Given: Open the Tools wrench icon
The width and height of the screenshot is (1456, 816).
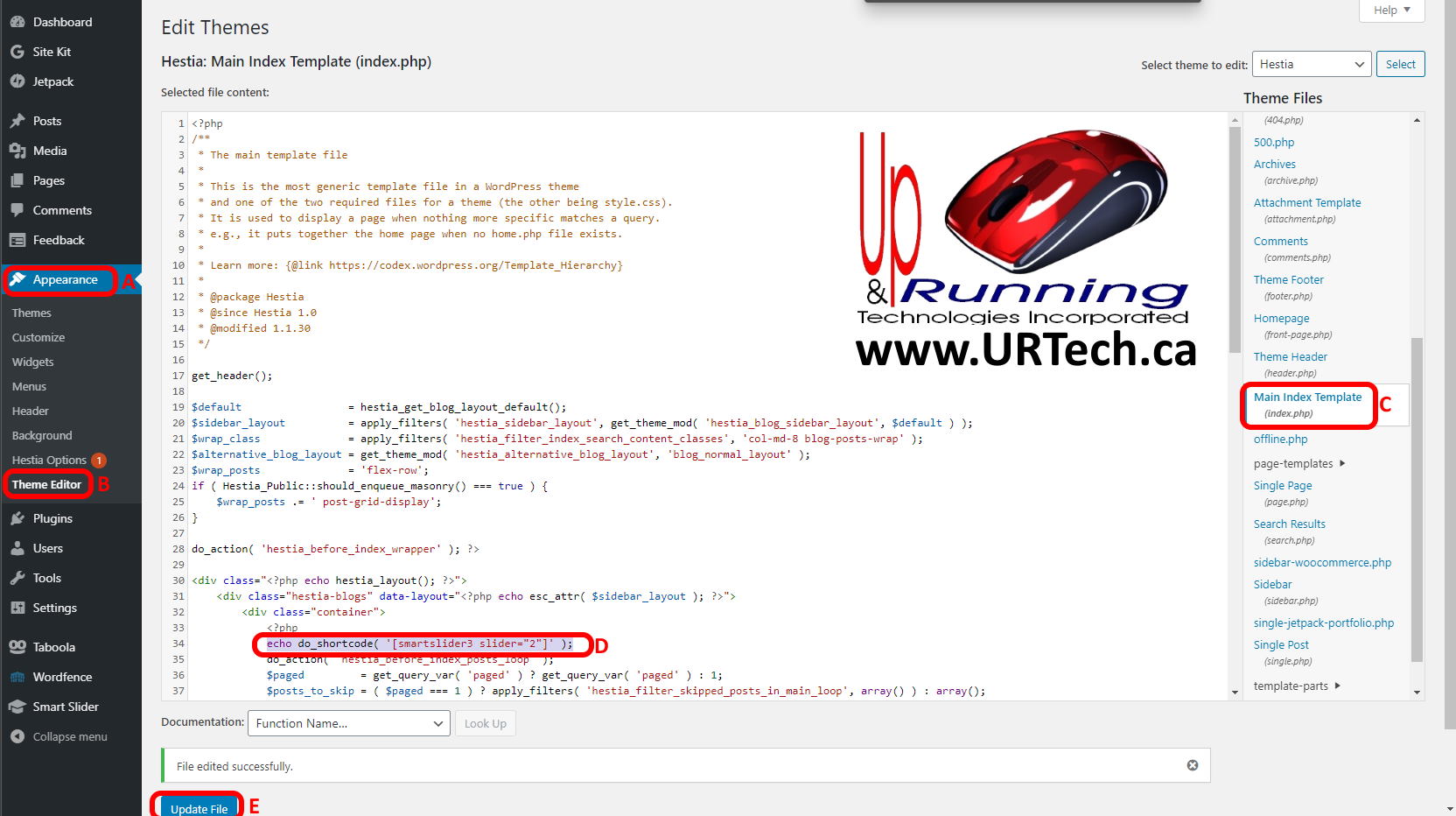Looking at the screenshot, I should pyautogui.click(x=18, y=577).
